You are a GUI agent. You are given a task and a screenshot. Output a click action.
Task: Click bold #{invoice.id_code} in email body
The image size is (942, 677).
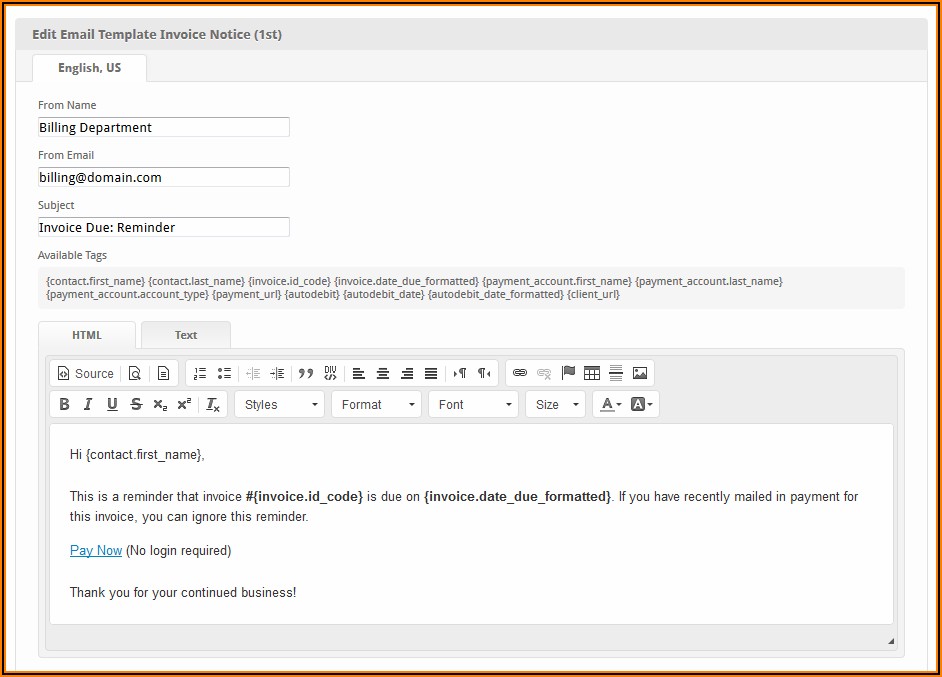pos(304,497)
